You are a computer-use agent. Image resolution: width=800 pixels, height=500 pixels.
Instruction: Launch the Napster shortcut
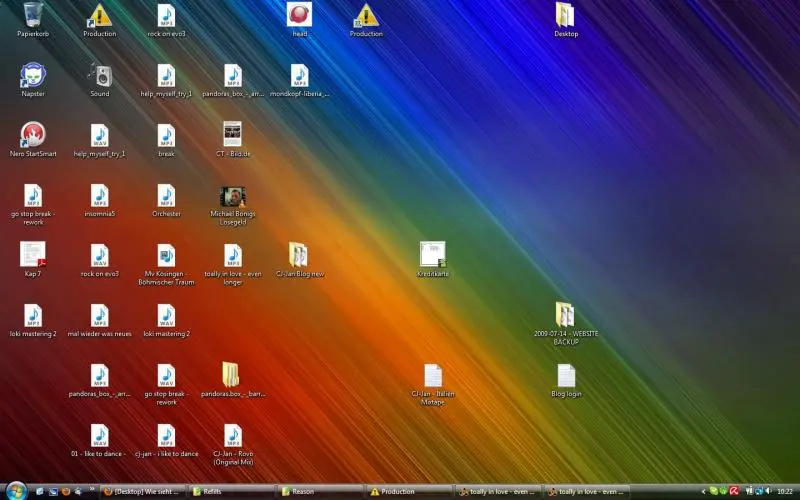tap(32, 75)
